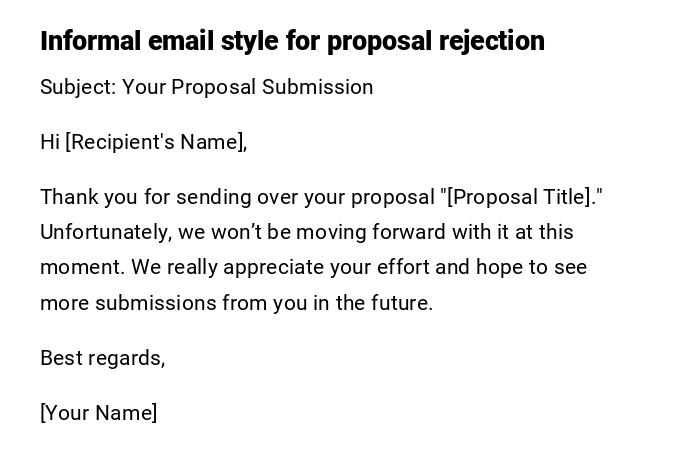Click the greeting word "Hi"

click(x=50, y=142)
